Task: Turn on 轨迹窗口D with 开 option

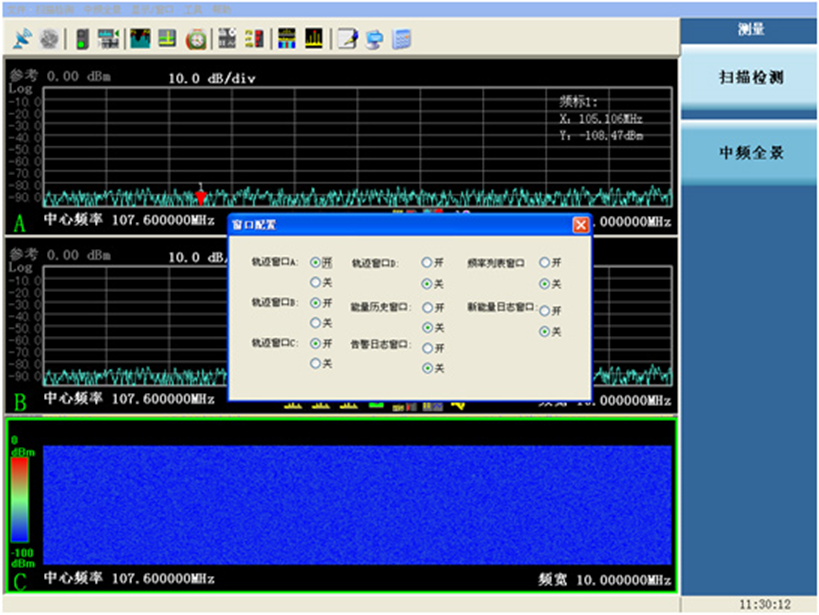Action: point(427,262)
